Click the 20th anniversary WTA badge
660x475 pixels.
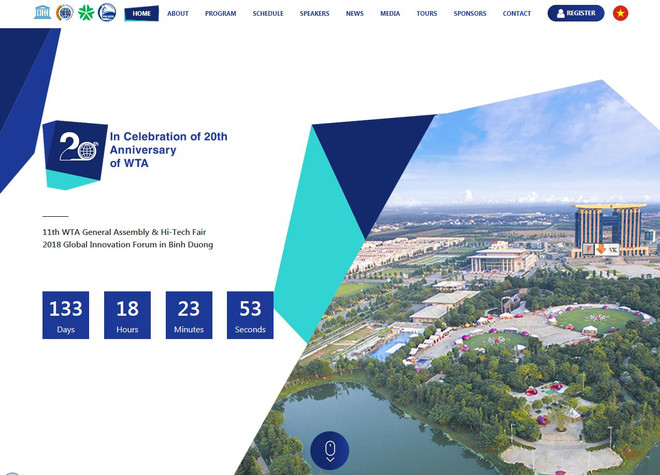[x=75, y=153]
